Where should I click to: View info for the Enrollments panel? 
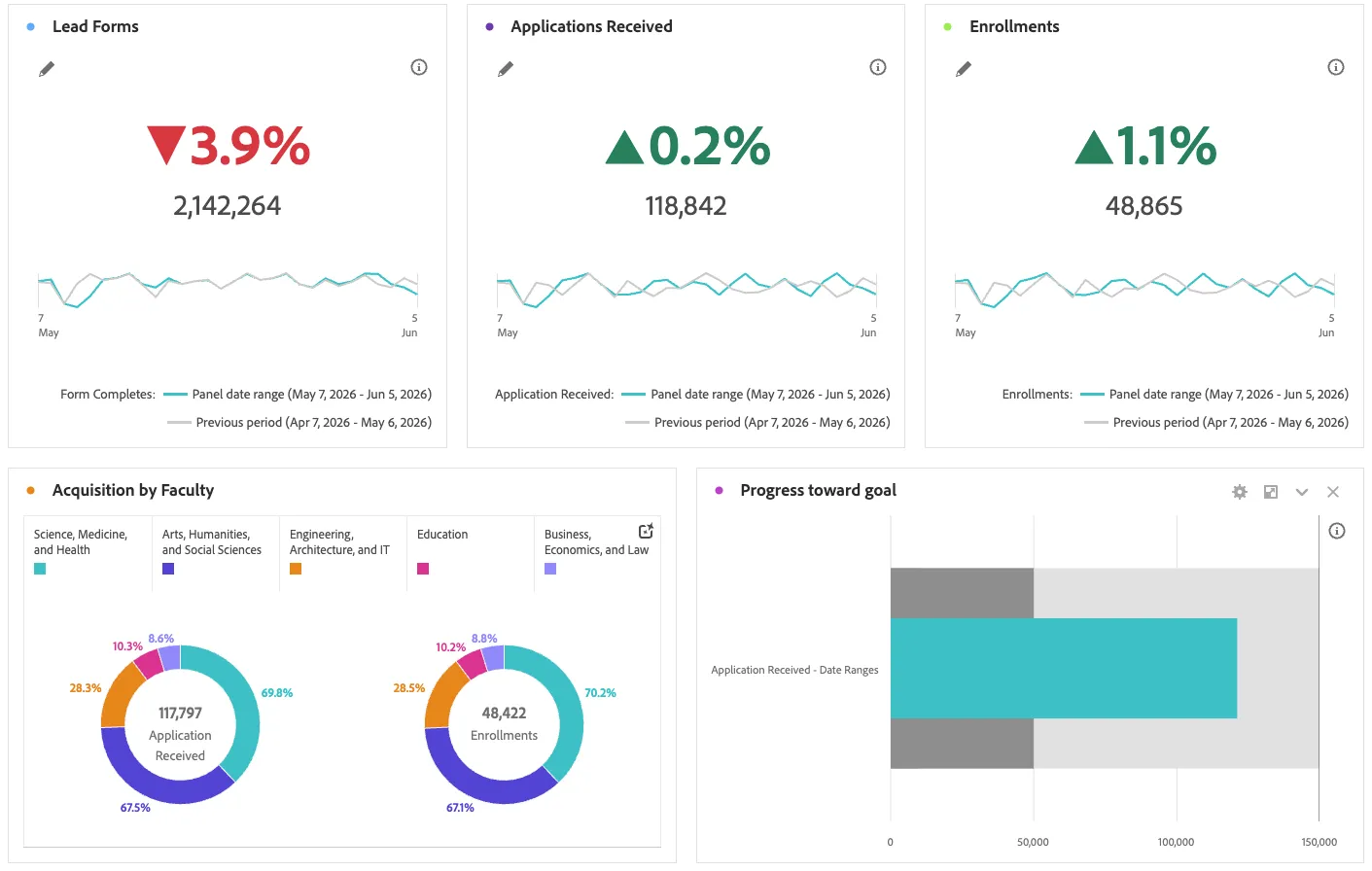(x=1336, y=67)
